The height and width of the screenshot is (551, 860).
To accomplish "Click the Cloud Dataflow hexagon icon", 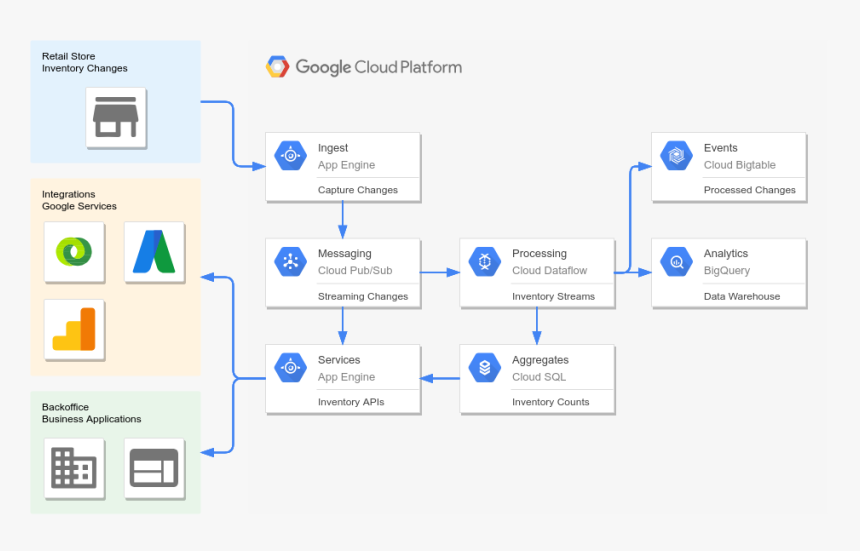I will click(484, 262).
